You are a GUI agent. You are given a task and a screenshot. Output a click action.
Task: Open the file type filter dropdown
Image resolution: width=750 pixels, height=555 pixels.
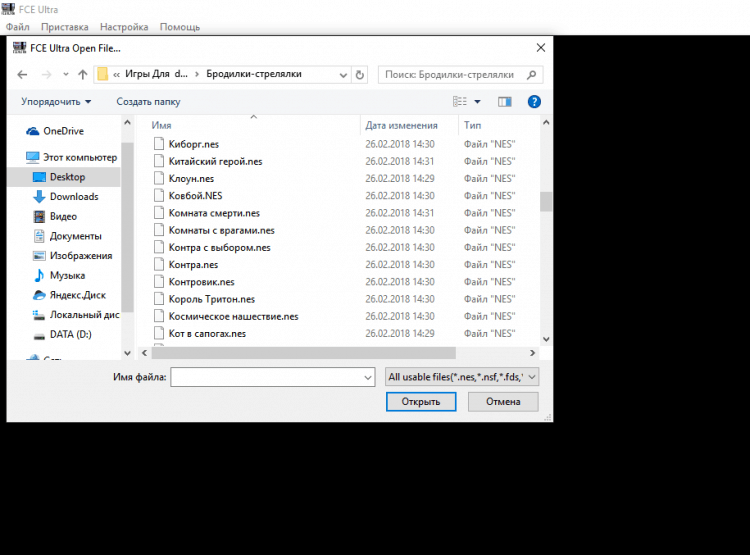tap(462, 377)
